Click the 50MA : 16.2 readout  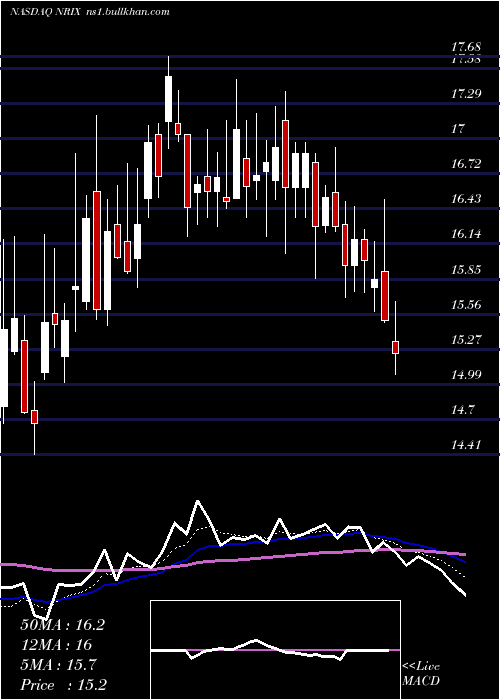coord(62,625)
